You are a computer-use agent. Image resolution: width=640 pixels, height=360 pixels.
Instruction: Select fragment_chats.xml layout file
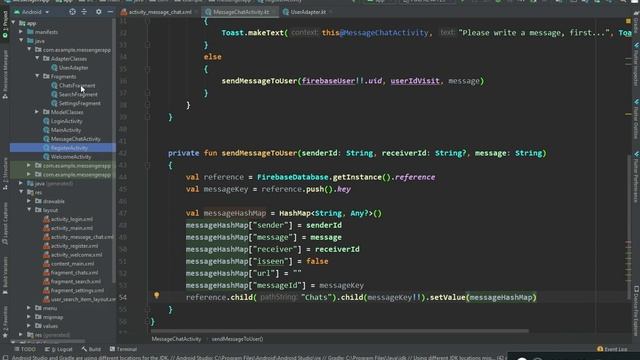(x=70, y=273)
